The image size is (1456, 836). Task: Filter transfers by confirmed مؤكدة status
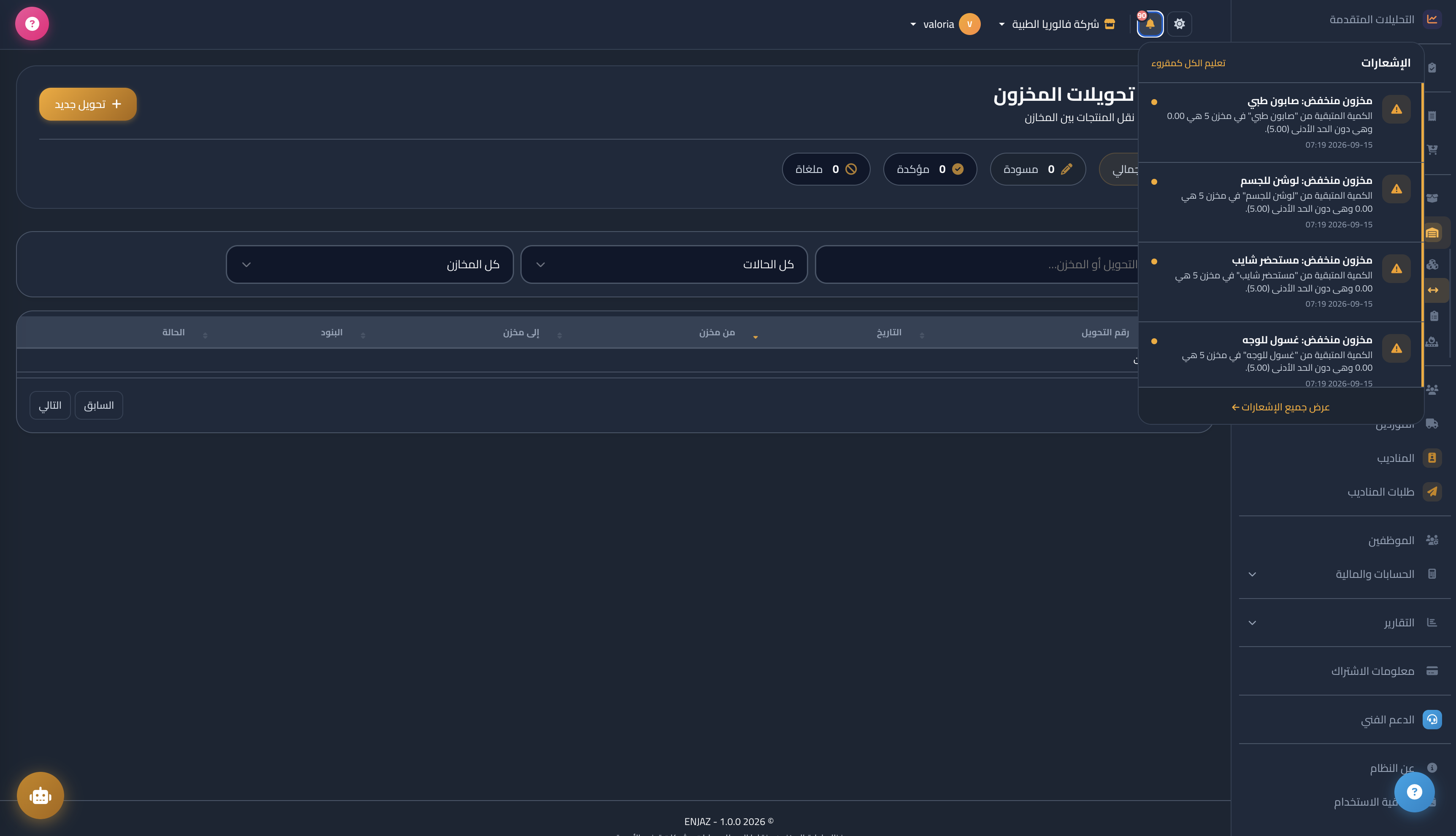[930, 169]
